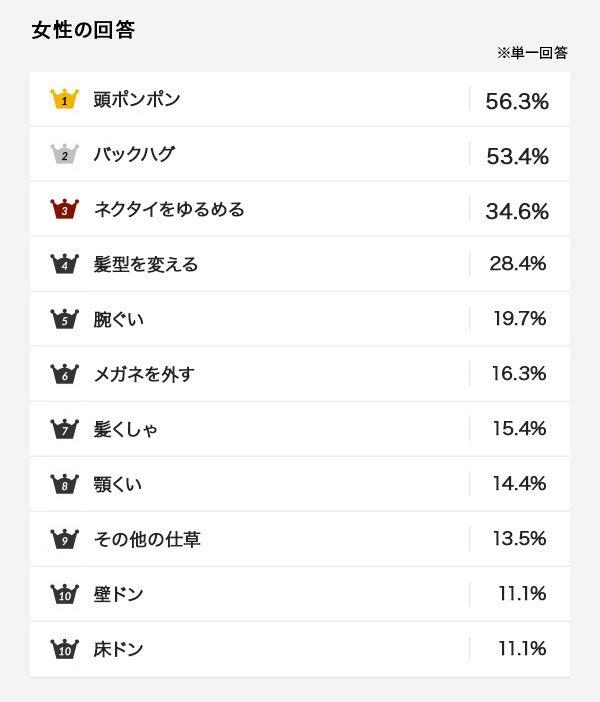Click the silver rank 2 crown icon
Screen dimensions: 600x702
click(64, 154)
